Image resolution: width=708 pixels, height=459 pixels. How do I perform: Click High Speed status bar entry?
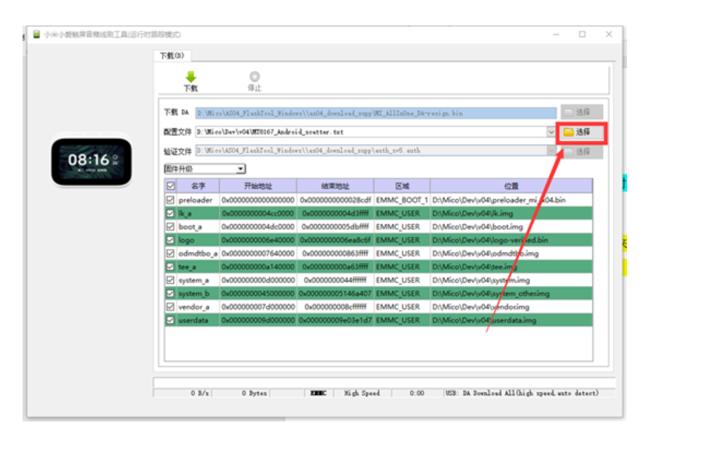coord(362,393)
